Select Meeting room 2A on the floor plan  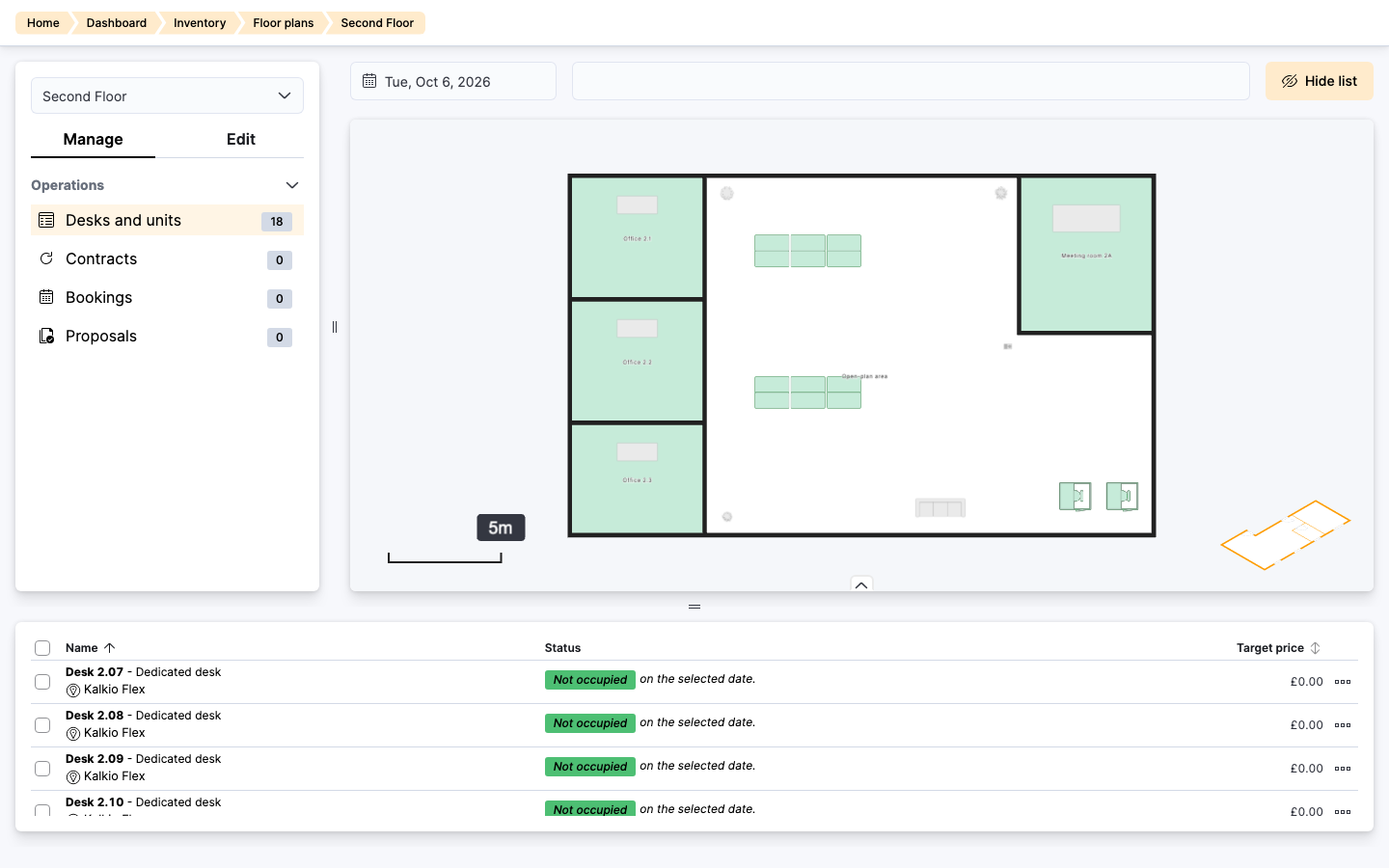pyautogui.click(x=1086, y=255)
